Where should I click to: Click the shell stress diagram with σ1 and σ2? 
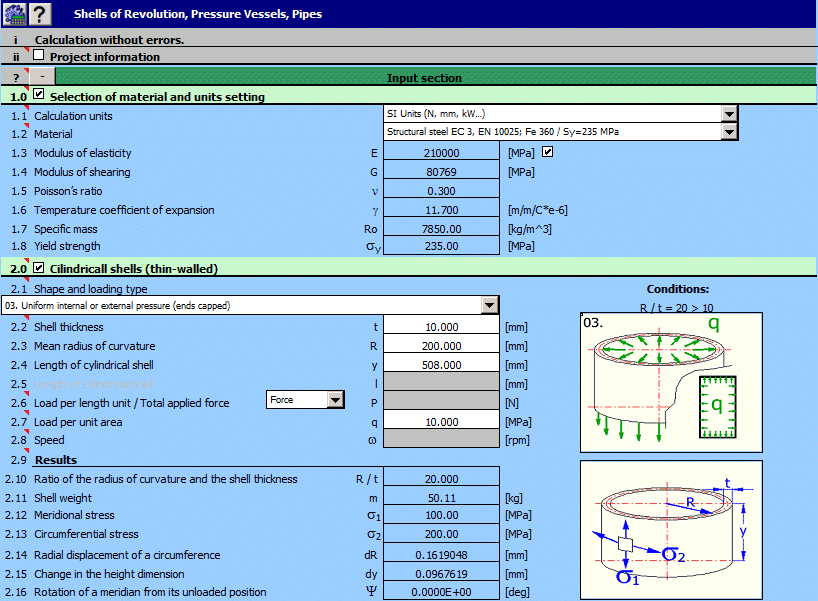tap(670, 528)
